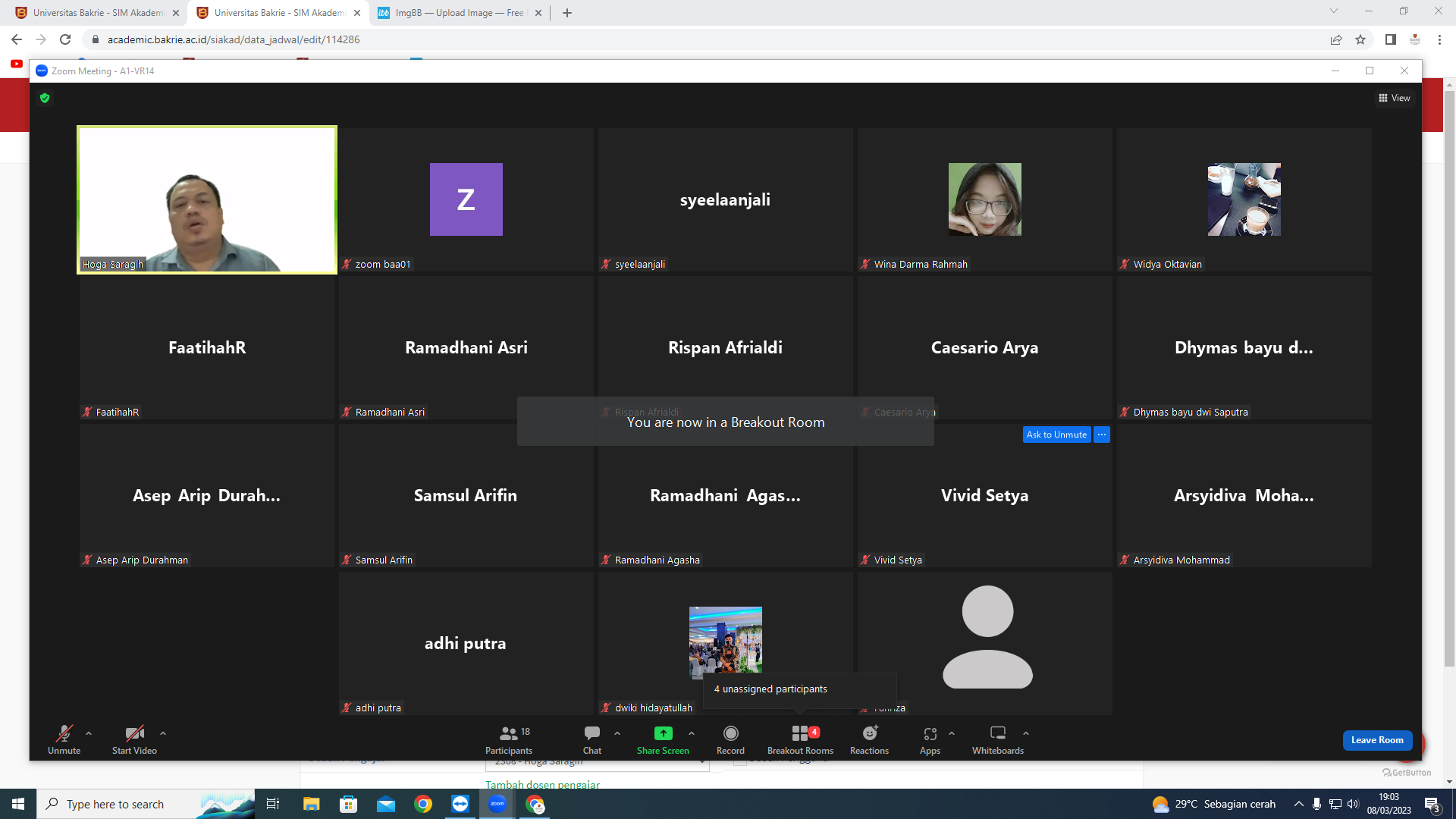Click the green Share Screen icon
Screen dimensions: 1456x819
[x=663, y=733]
